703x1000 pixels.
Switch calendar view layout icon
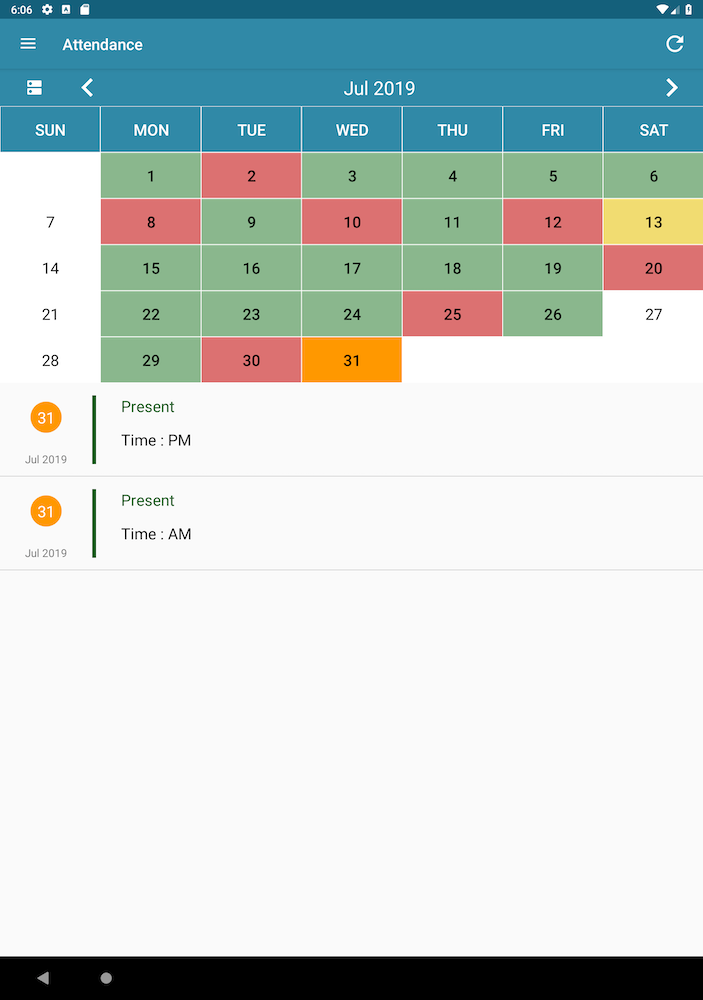tap(35, 88)
